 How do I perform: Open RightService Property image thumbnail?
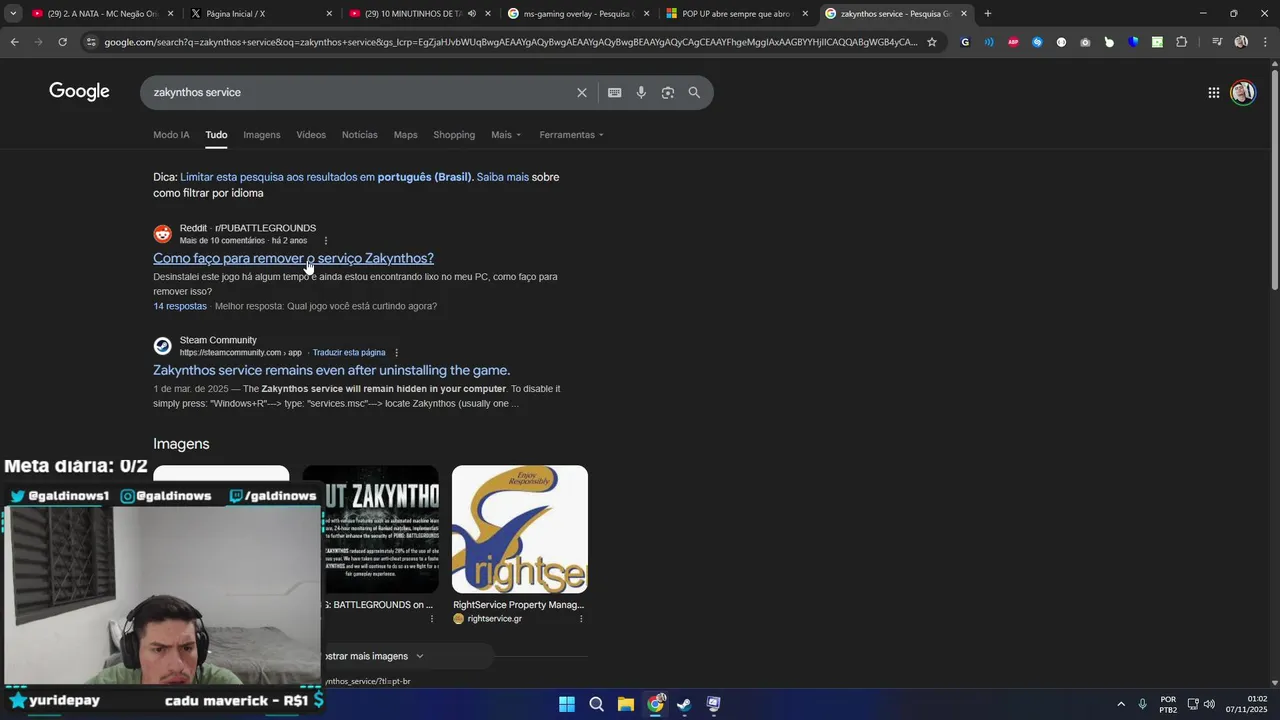520,529
